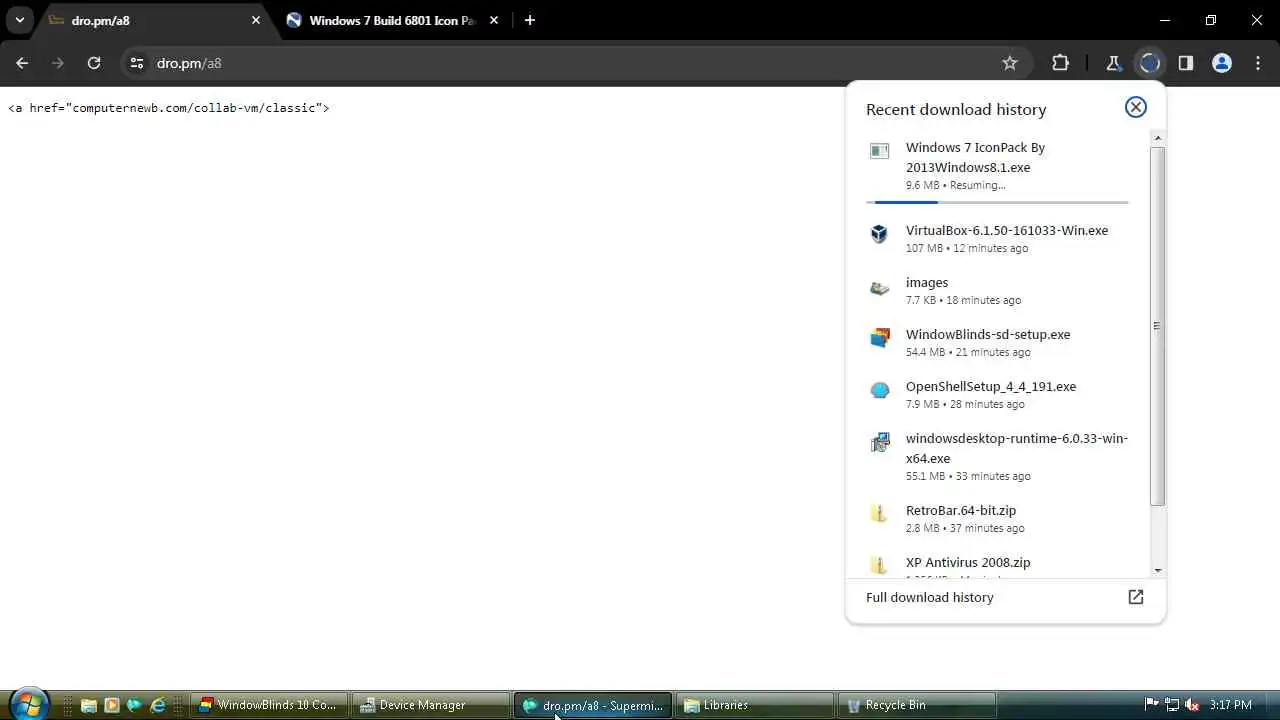Open VirtualBox-6.1.50-161033-Win.exe download
Screen dimensions: 1280x720
point(998,238)
